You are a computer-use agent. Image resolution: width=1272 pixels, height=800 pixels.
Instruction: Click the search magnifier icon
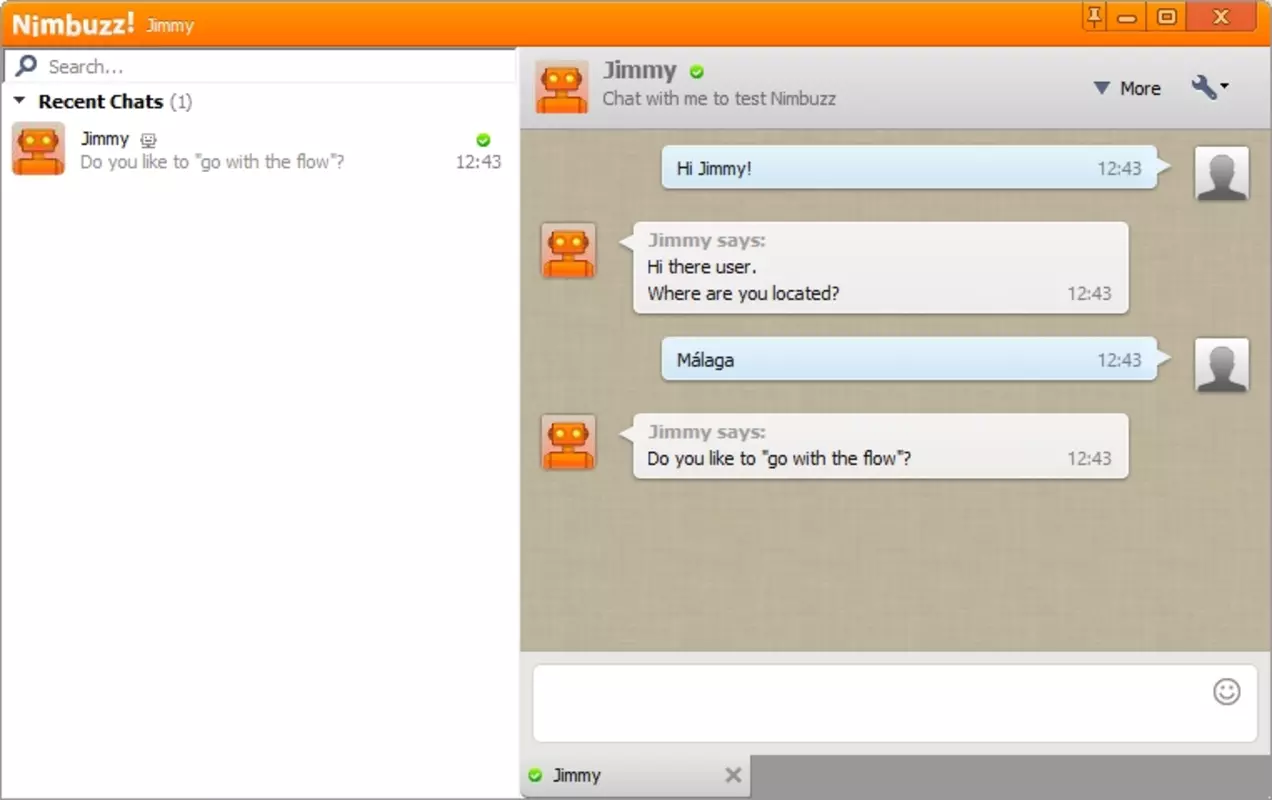tap(27, 66)
